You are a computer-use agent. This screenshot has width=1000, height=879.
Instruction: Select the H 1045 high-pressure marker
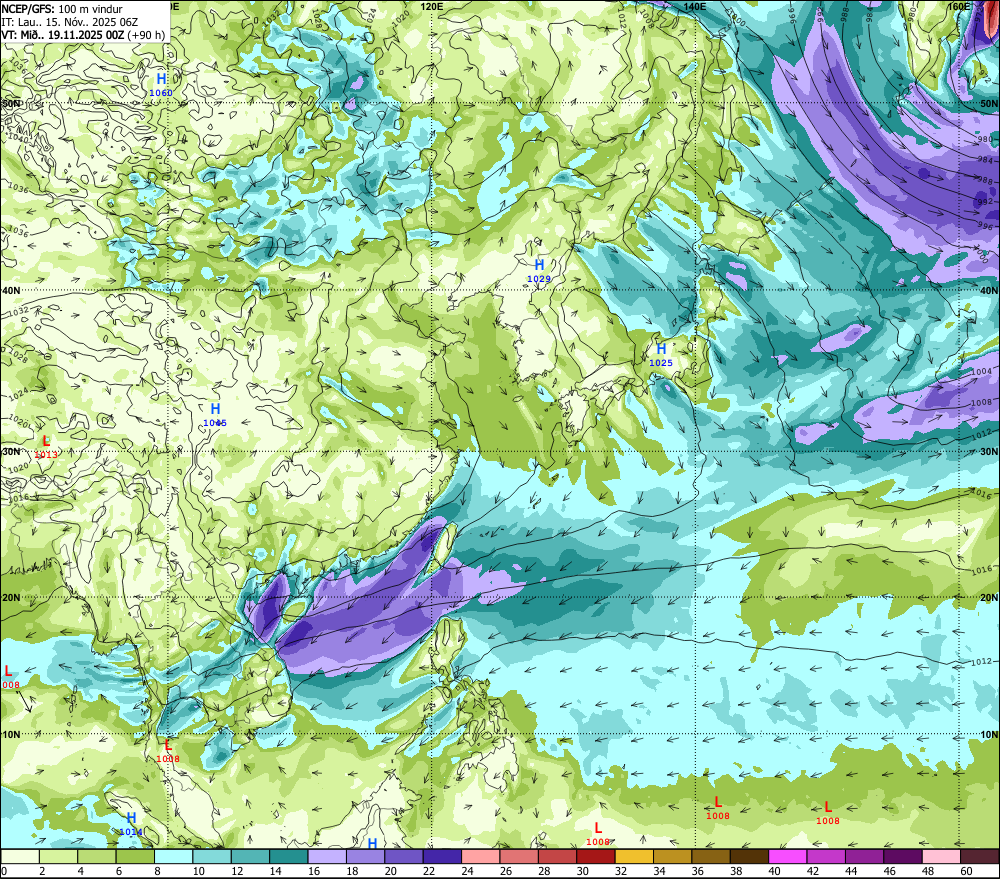(x=215, y=415)
